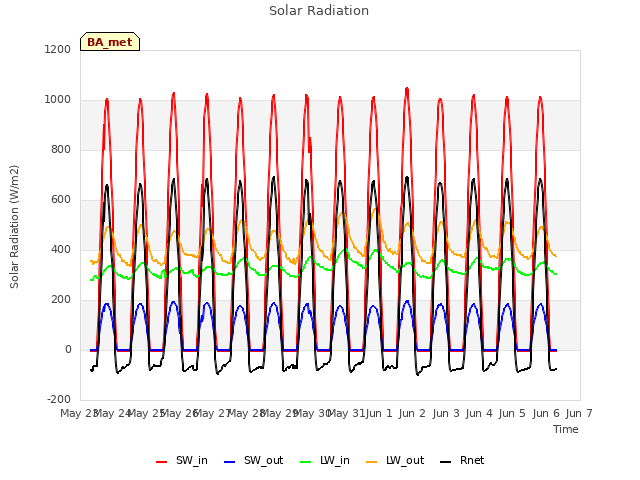Click the highest red SW_in peak at Jun 2

click(407, 89)
